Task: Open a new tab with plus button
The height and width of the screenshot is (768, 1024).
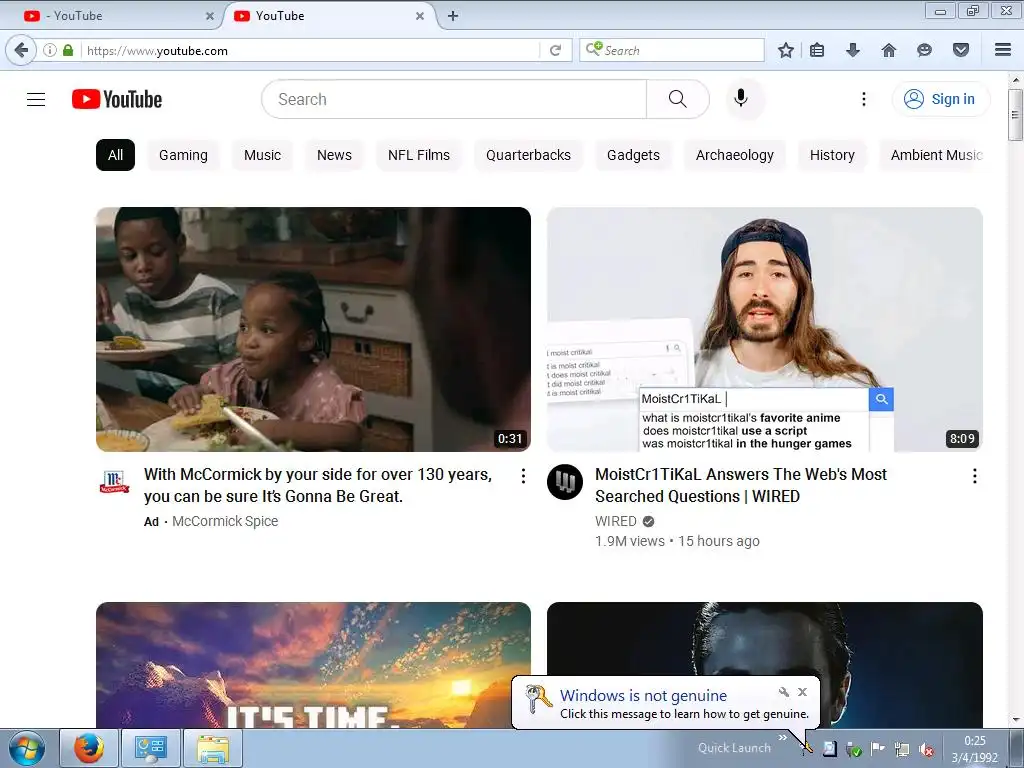Action: pyautogui.click(x=453, y=16)
